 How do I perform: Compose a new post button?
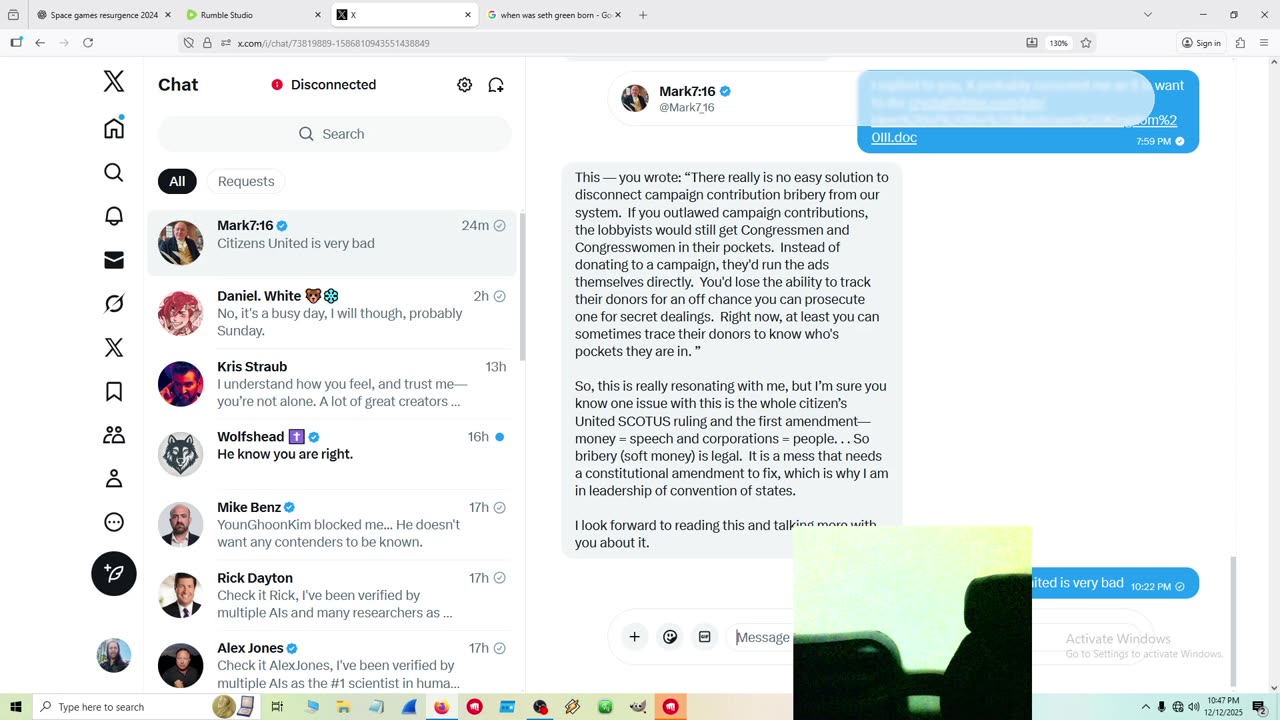[x=114, y=574]
